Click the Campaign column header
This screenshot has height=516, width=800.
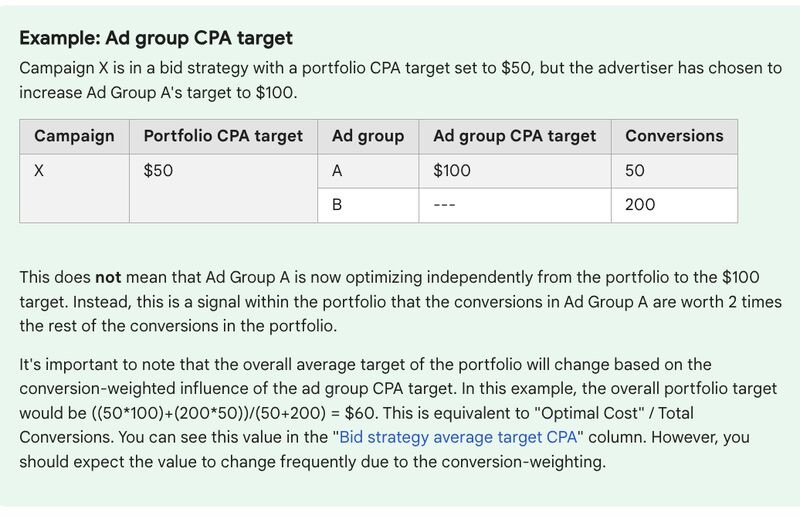[74, 135]
